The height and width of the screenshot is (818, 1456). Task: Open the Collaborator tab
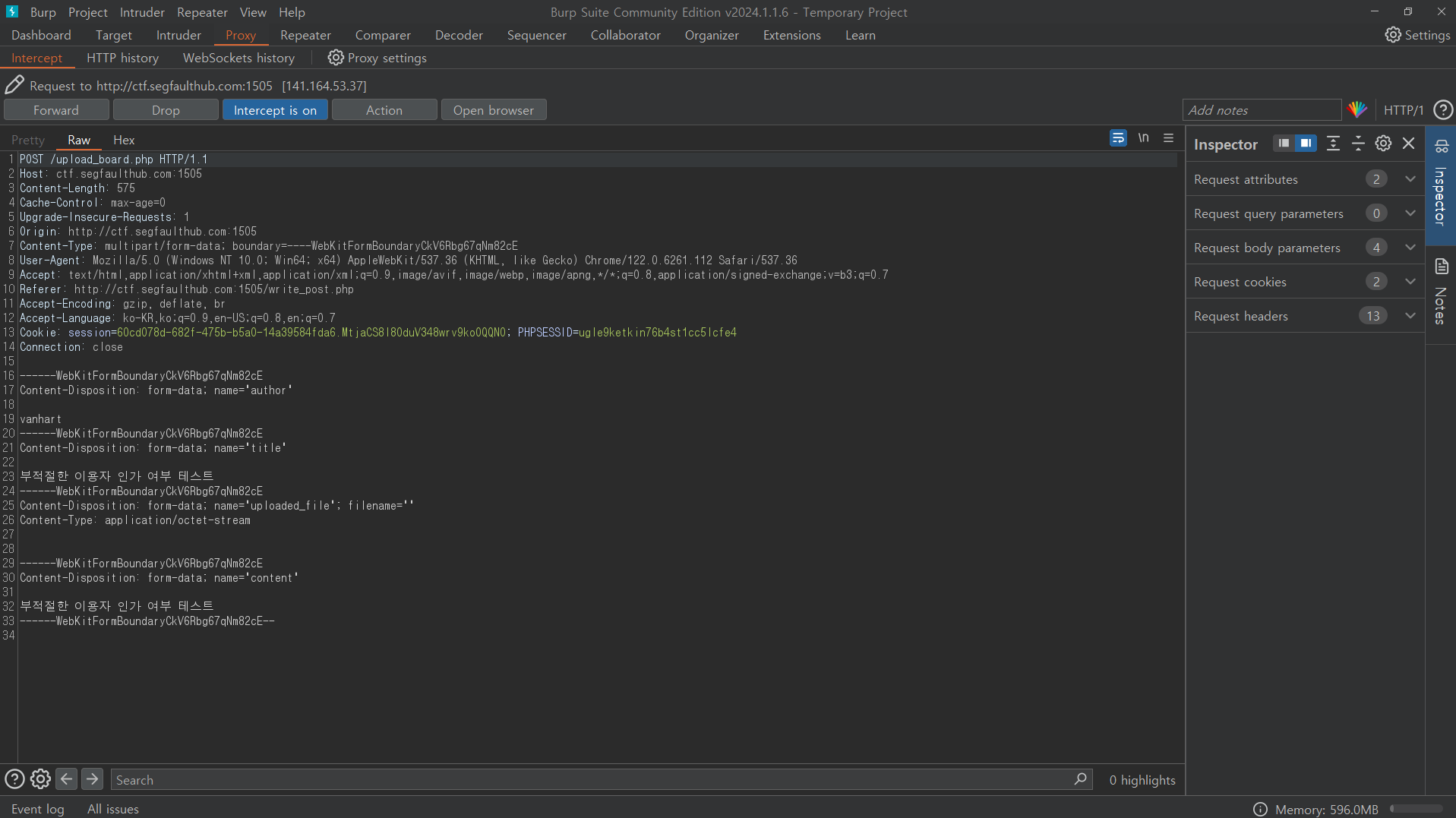[626, 35]
